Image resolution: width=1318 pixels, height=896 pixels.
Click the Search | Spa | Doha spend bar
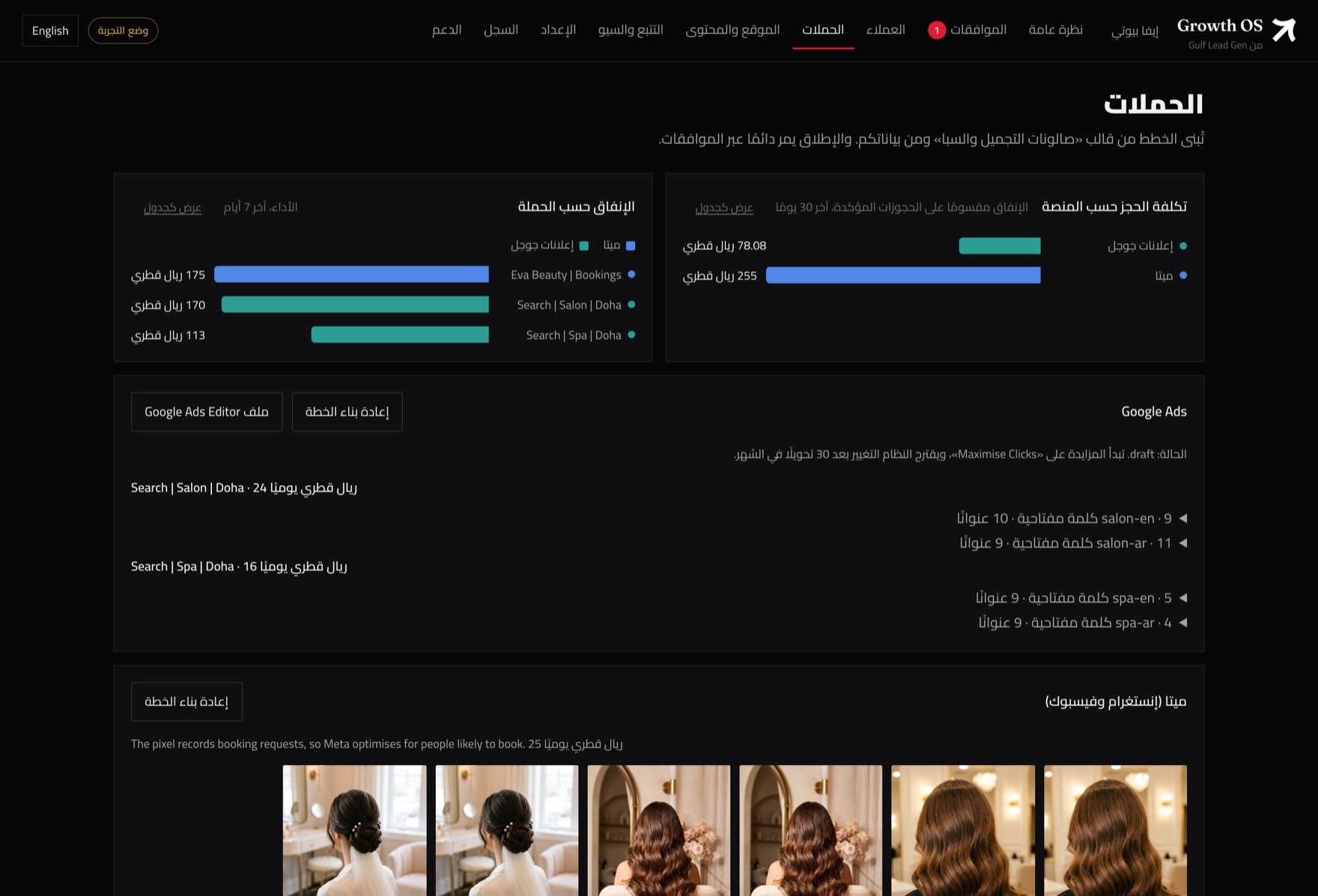pyautogui.click(x=400, y=335)
